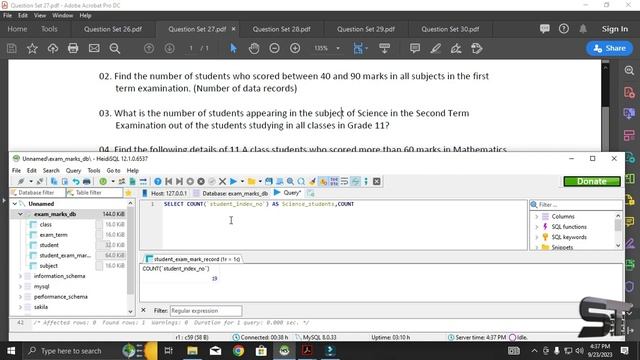Open the student_exam_mark_record result tab
Image resolution: width=640 pixels, height=360 pixels.
coord(193,259)
